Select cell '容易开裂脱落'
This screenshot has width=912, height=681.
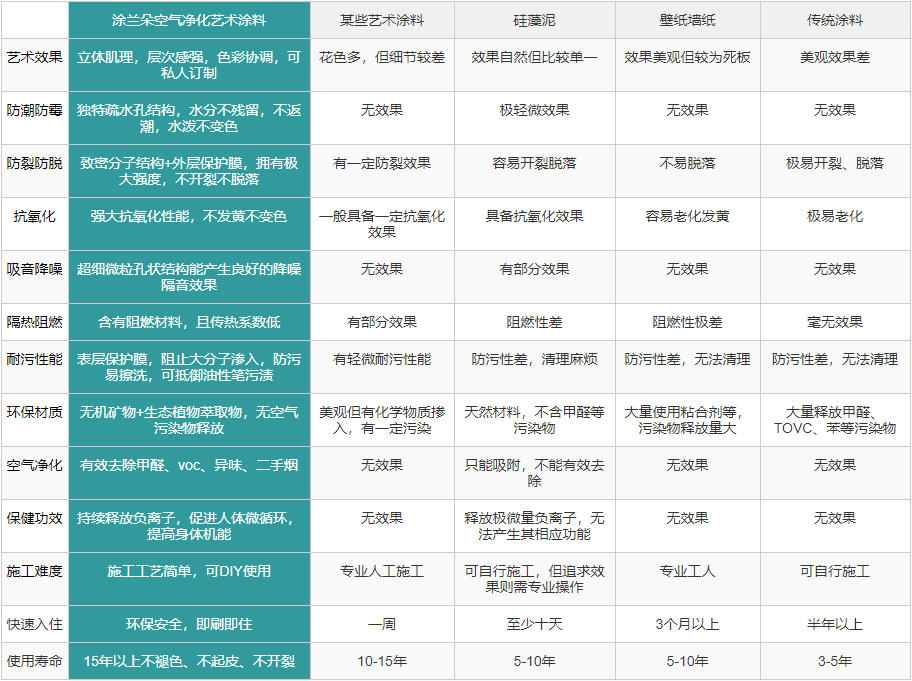(x=535, y=171)
